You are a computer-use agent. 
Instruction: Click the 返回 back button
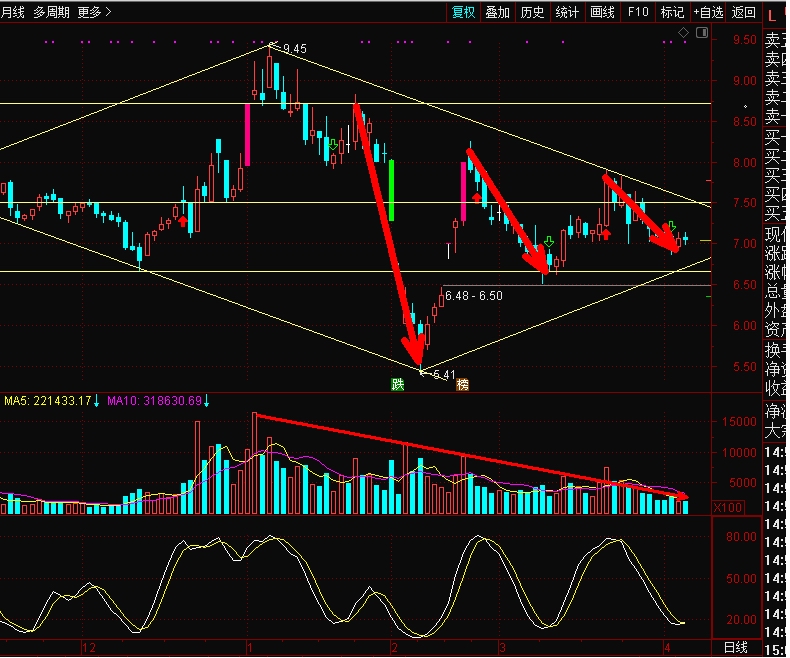tap(744, 12)
